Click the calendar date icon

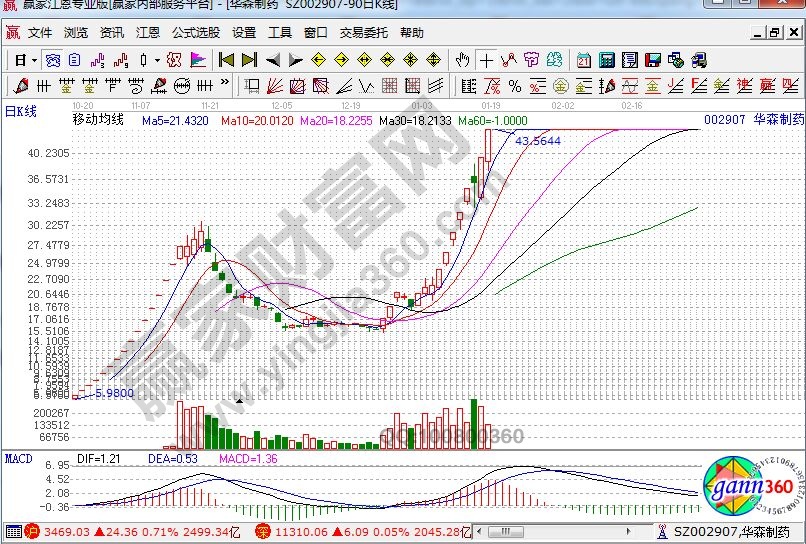point(584,59)
